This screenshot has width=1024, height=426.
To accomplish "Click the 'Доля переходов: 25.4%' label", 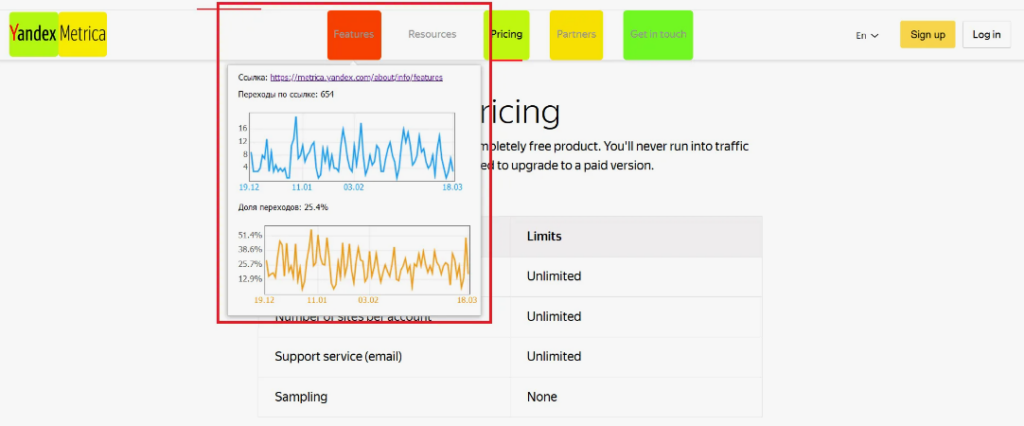I will pyautogui.click(x=283, y=207).
